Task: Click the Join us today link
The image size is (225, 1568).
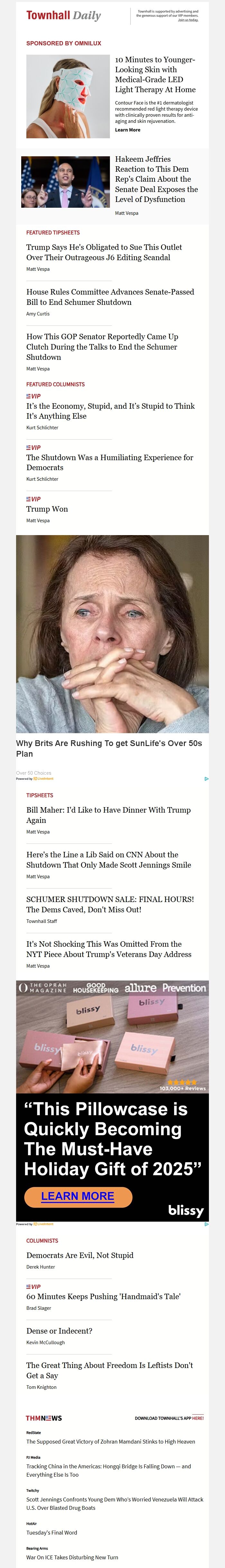Action: coord(188,20)
